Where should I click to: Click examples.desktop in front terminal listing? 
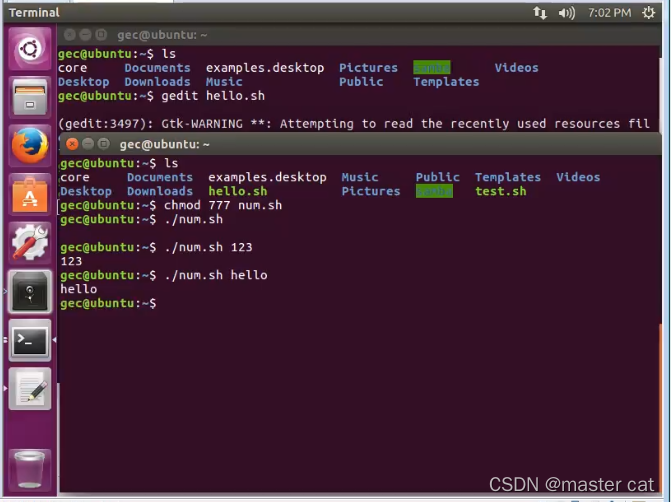tap(267, 177)
